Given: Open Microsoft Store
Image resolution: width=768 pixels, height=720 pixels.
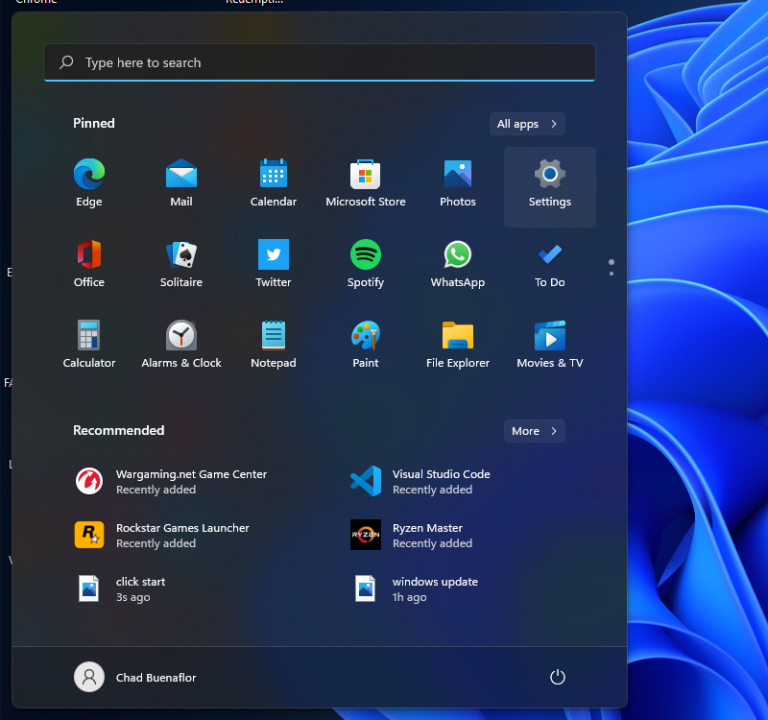Looking at the screenshot, I should [x=365, y=183].
